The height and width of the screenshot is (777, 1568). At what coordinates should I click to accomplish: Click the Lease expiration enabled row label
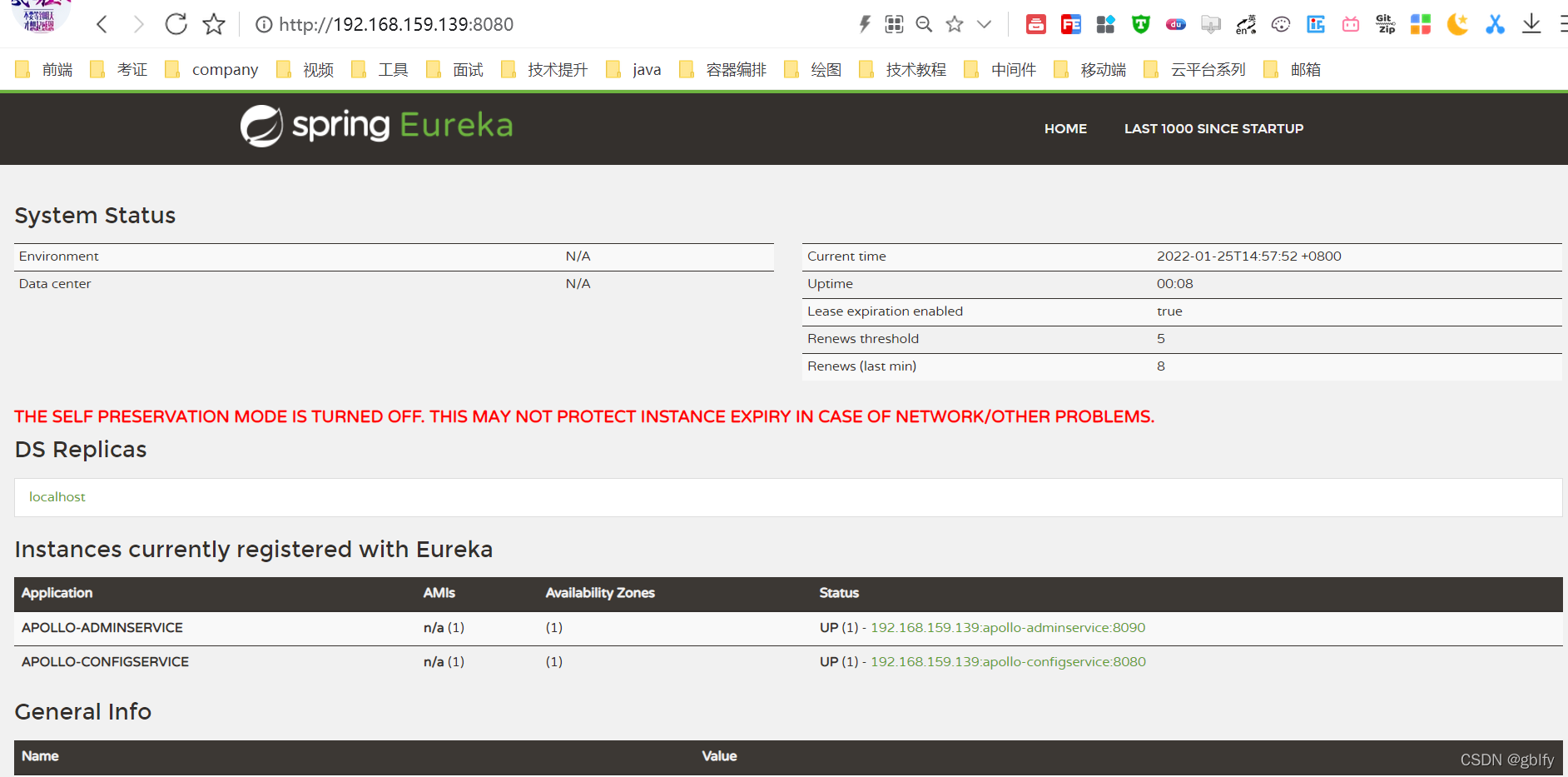pyautogui.click(x=885, y=311)
